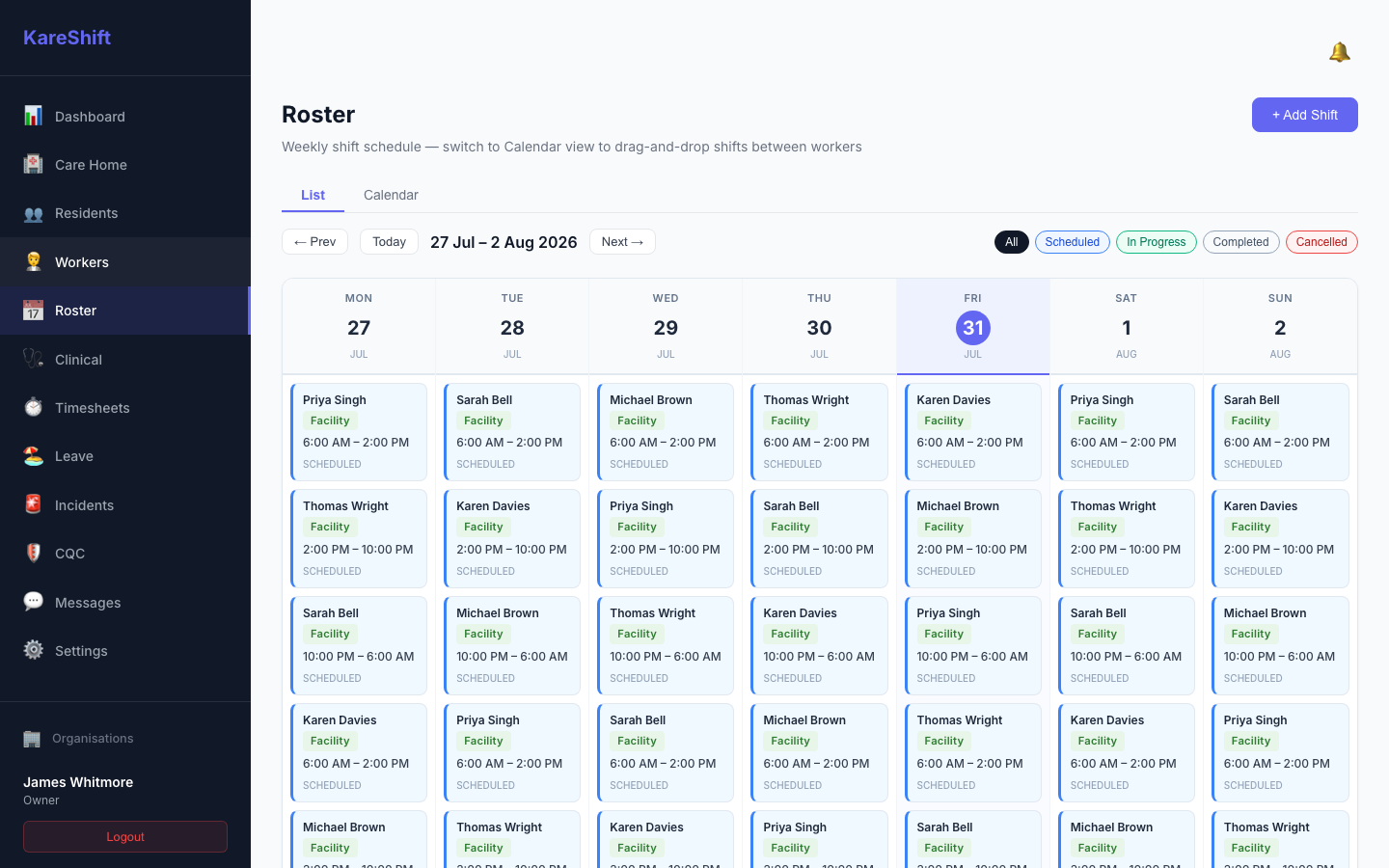Screen dimensions: 1389x868
Task: Open Care Home section
Action: [x=125, y=165]
